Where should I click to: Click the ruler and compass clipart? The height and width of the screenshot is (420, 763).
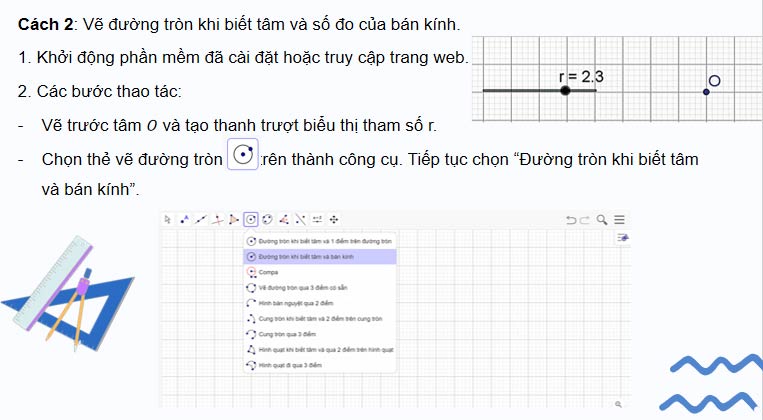point(68,293)
